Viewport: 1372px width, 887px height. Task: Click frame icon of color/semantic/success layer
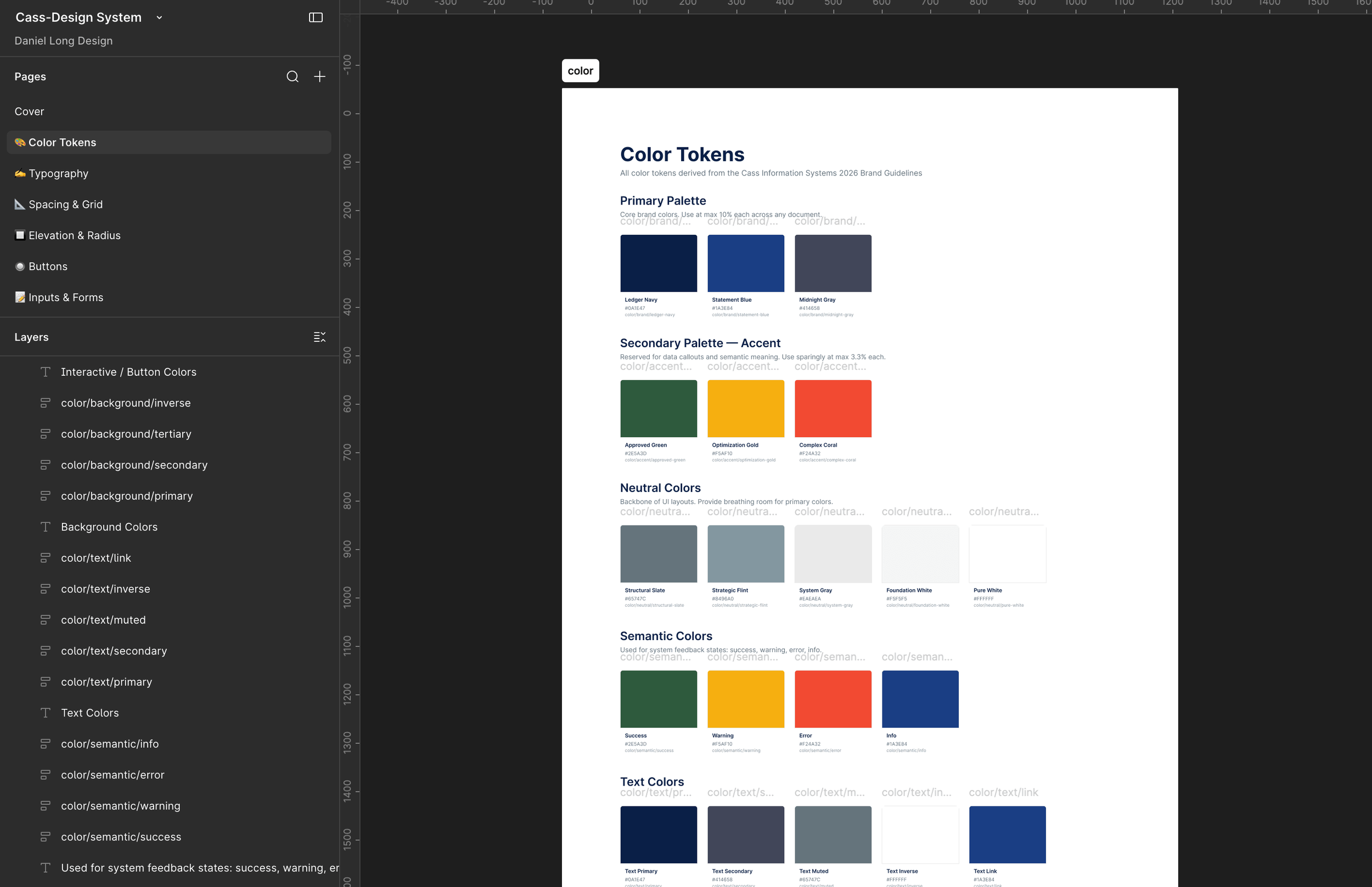point(46,837)
